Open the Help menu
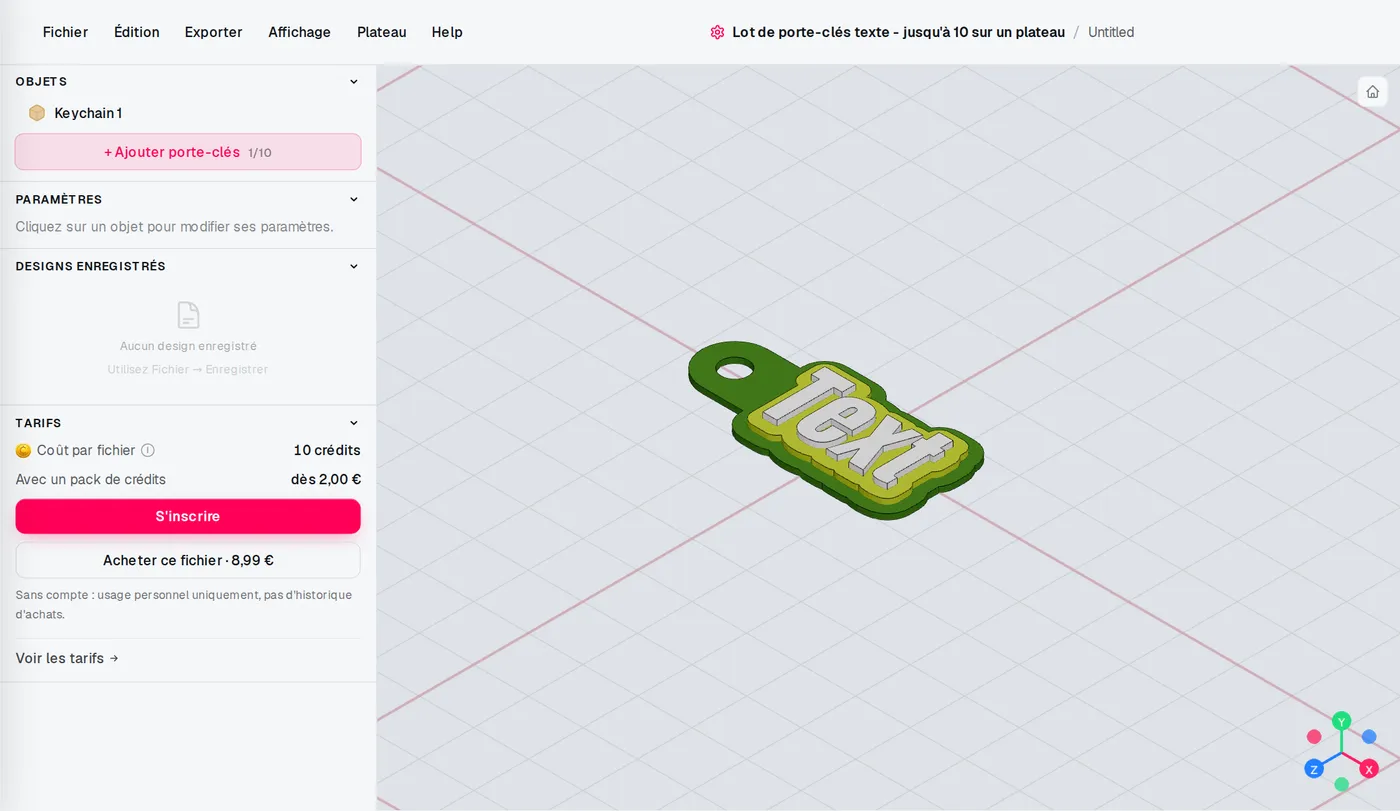The width and height of the screenshot is (1400, 811). 447,32
